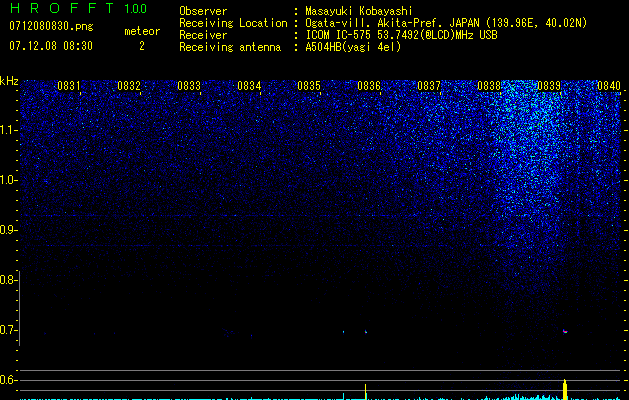
Task: Click the 1.1 kHz axis label
Action: pyautogui.click(x=8, y=130)
